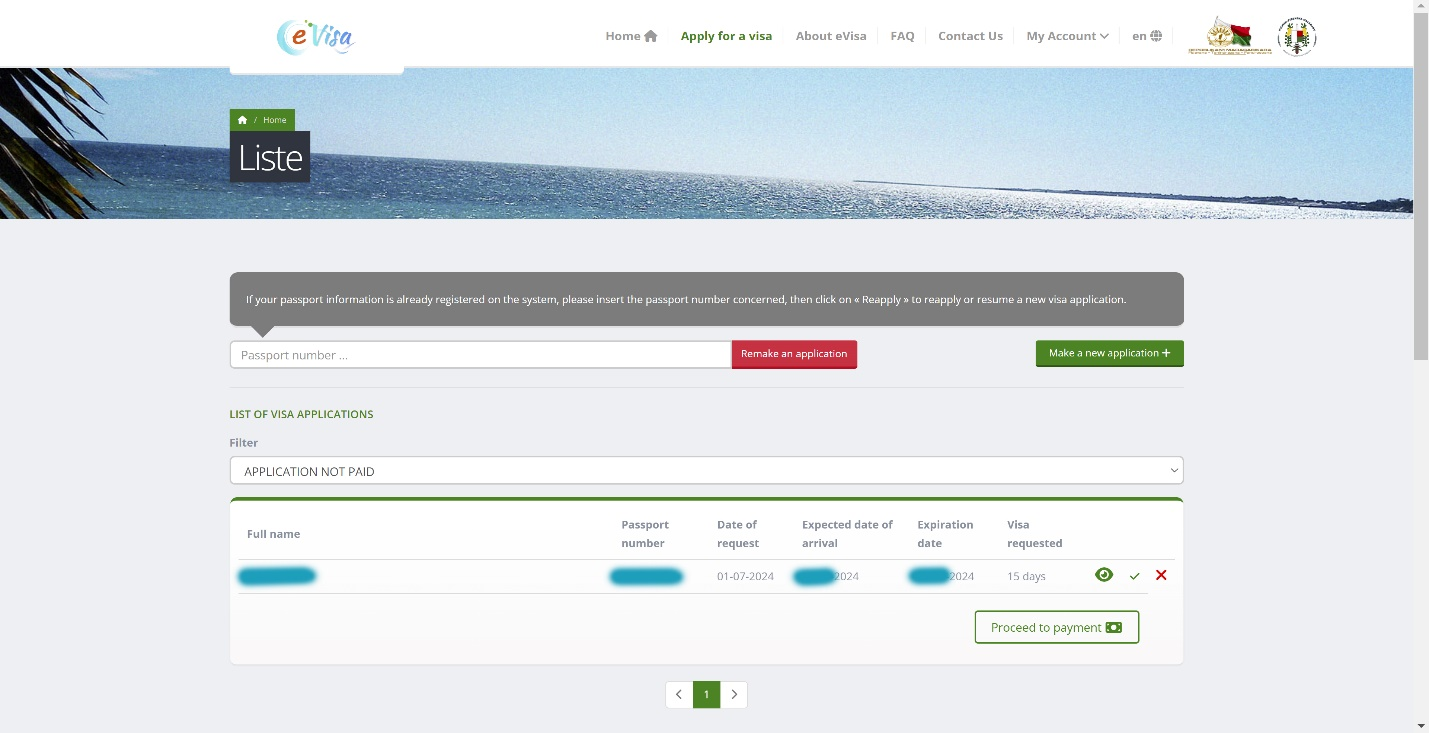The image size is (1429, 733).
Task: Focus the Passport number input field
Action: pos(480,355)
